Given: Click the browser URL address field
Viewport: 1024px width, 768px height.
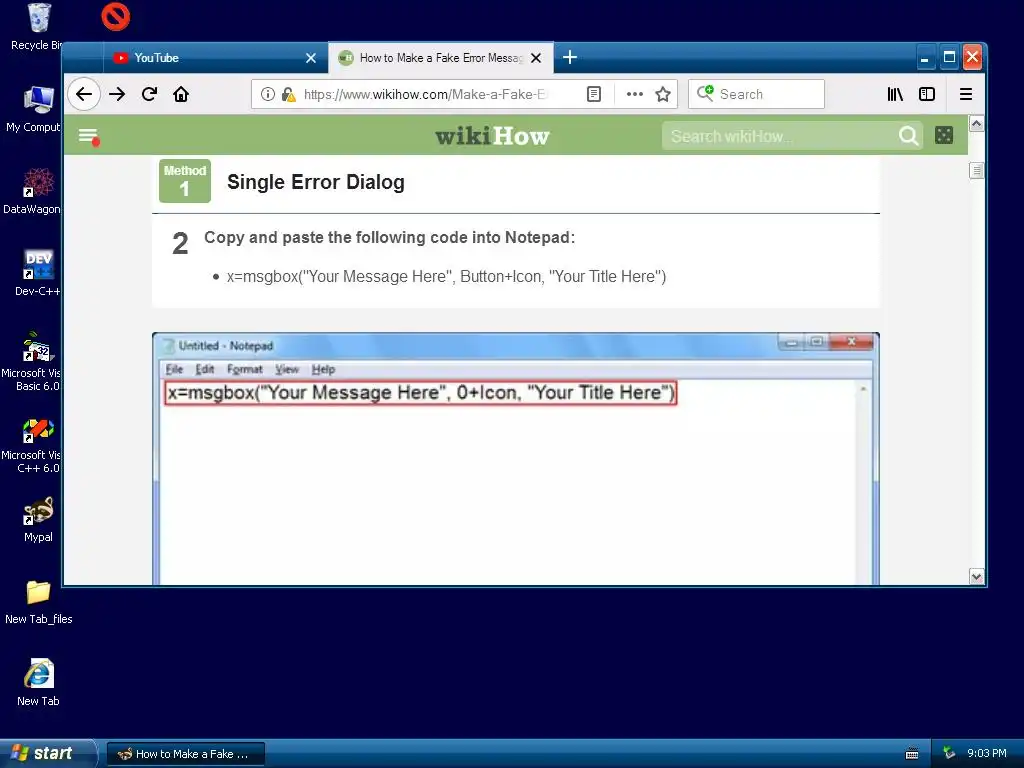Looking at the screenshot, I should pos(424,94).
